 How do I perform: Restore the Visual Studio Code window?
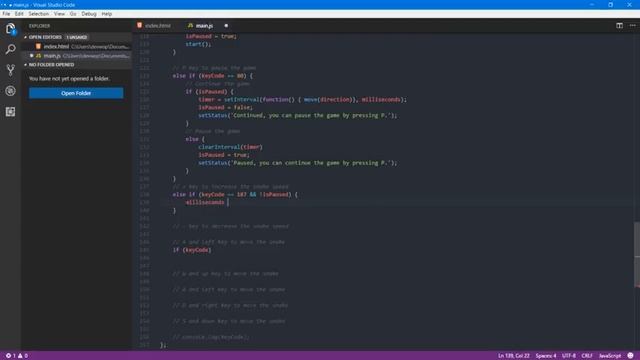click(611, 5)
